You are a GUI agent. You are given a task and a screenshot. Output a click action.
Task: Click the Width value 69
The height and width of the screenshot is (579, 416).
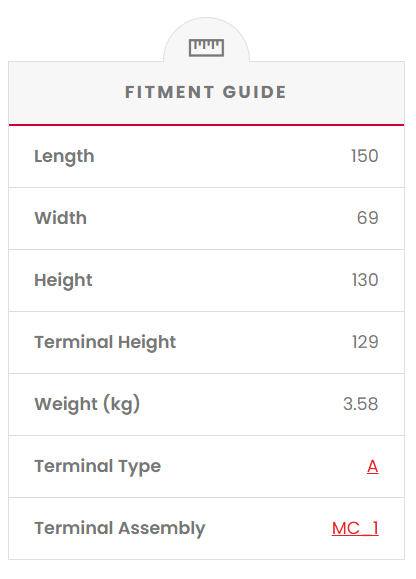(368, 218)
